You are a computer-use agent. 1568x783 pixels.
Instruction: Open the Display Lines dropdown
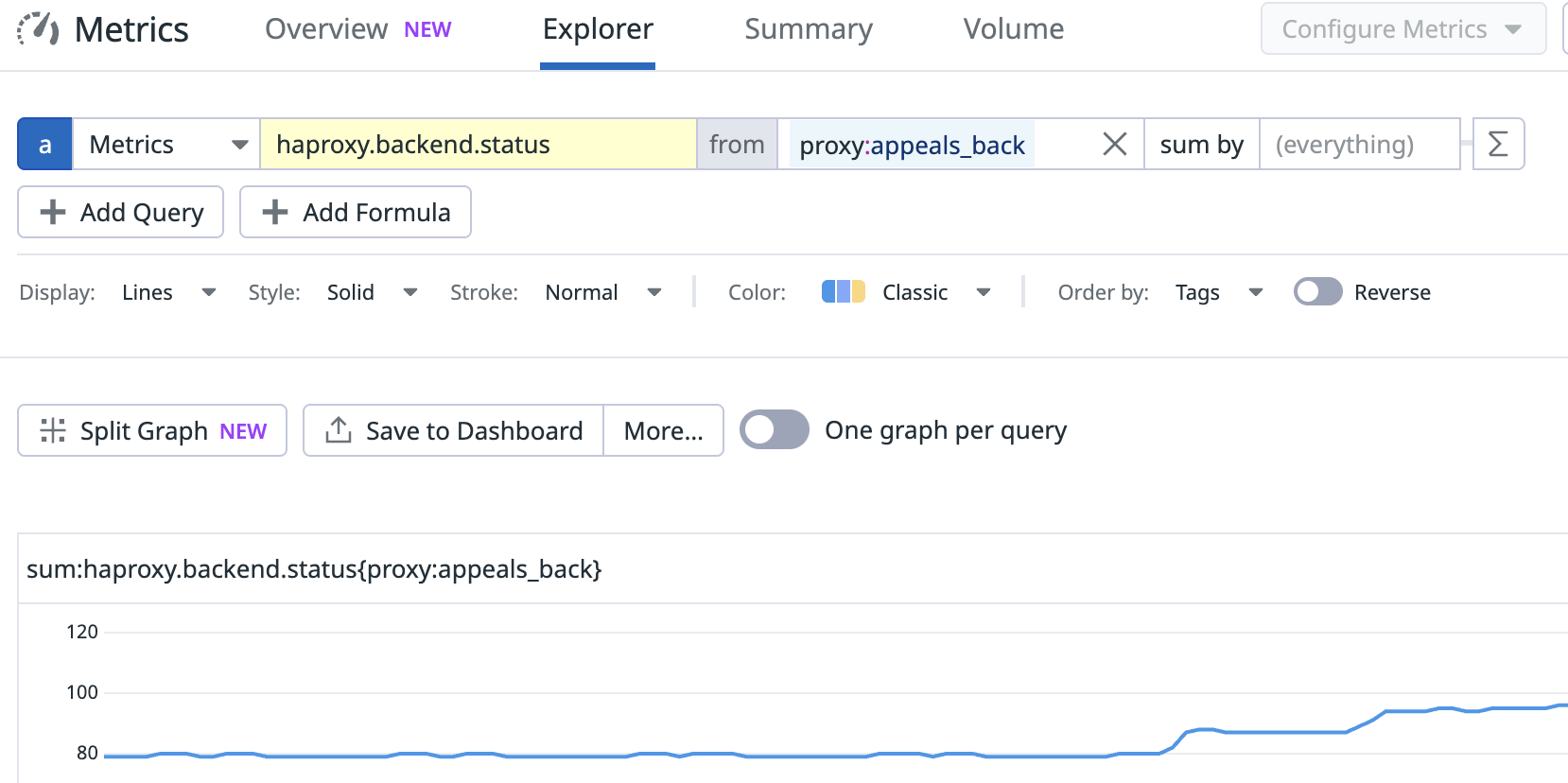pos(168,293)
